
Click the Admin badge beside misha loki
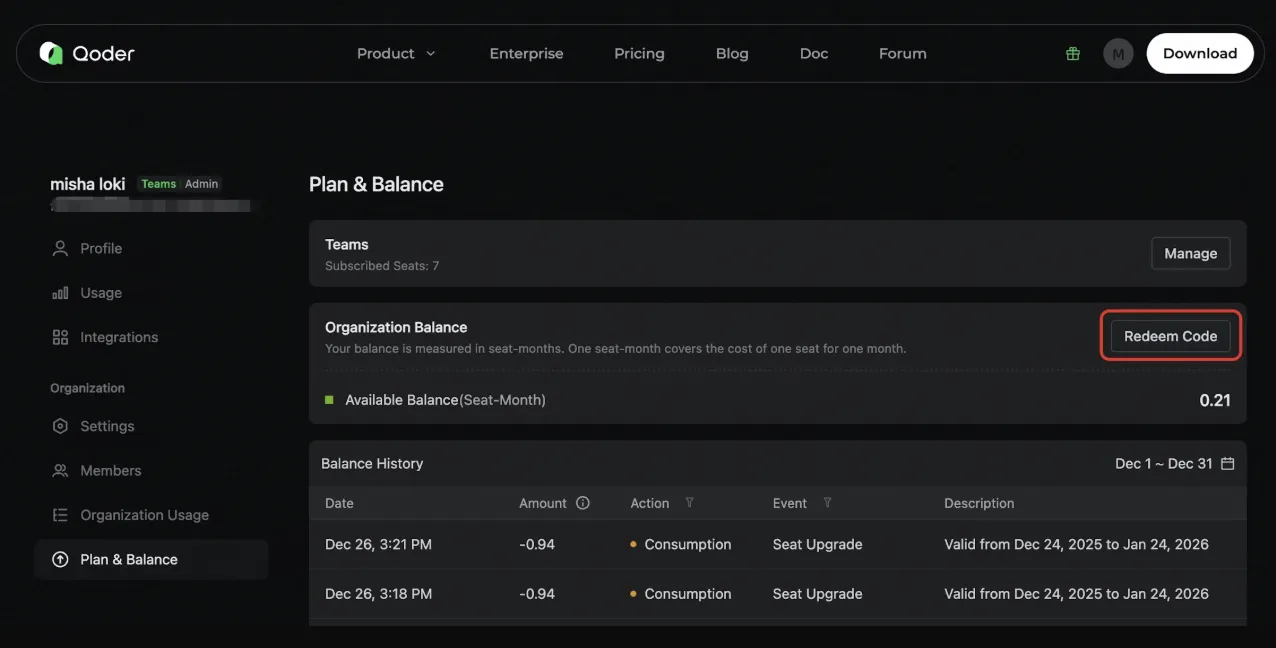202,184
